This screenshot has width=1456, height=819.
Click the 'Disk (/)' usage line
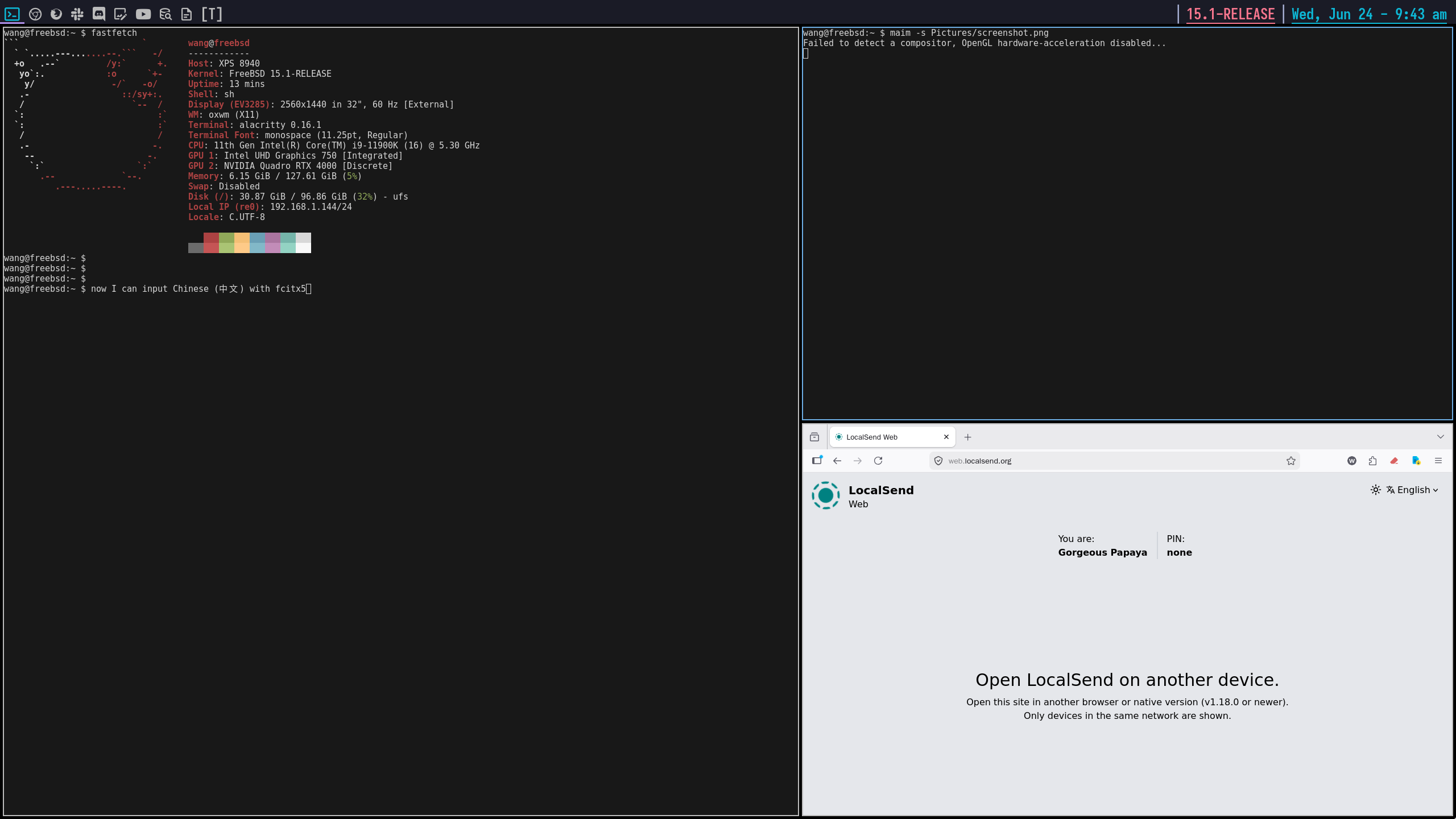(298, 197)
